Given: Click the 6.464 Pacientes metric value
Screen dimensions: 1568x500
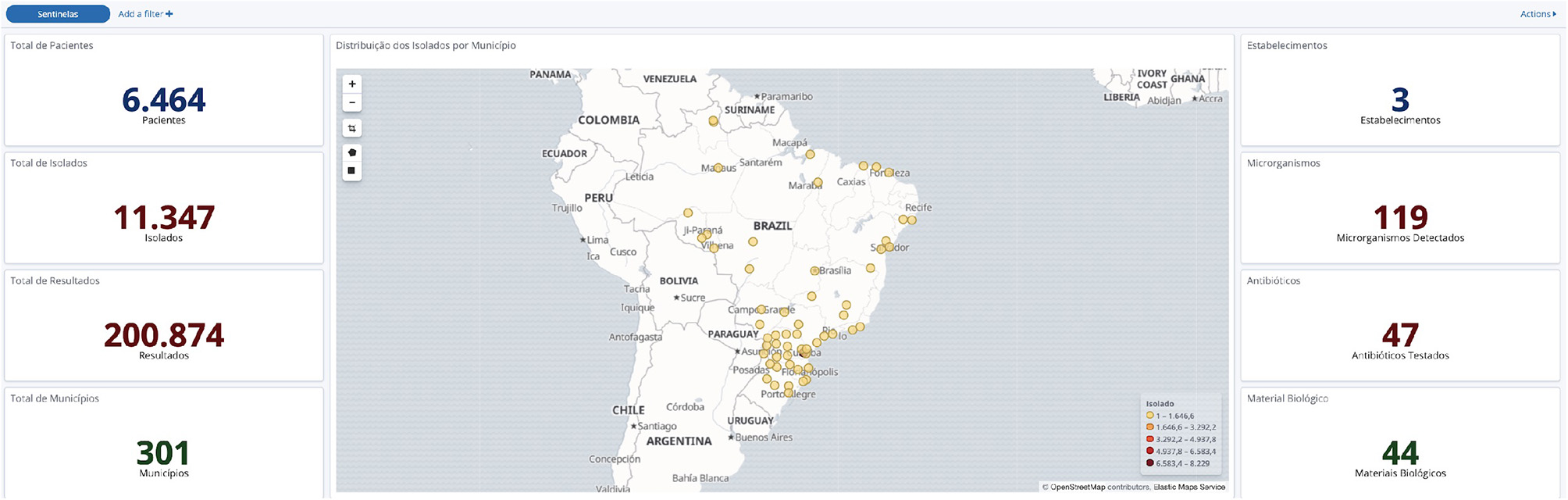Looking at the screenshot, I should [164, 100].
